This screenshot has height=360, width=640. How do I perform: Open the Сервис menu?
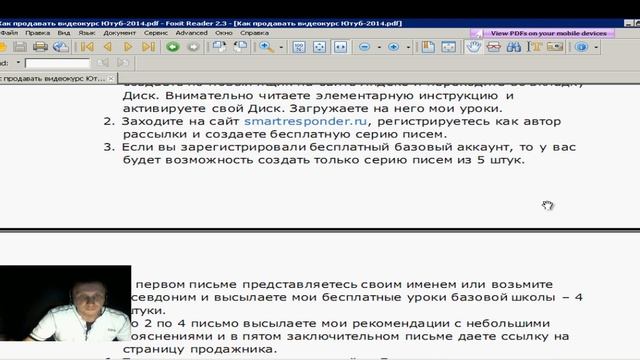[x=156, y=33]
